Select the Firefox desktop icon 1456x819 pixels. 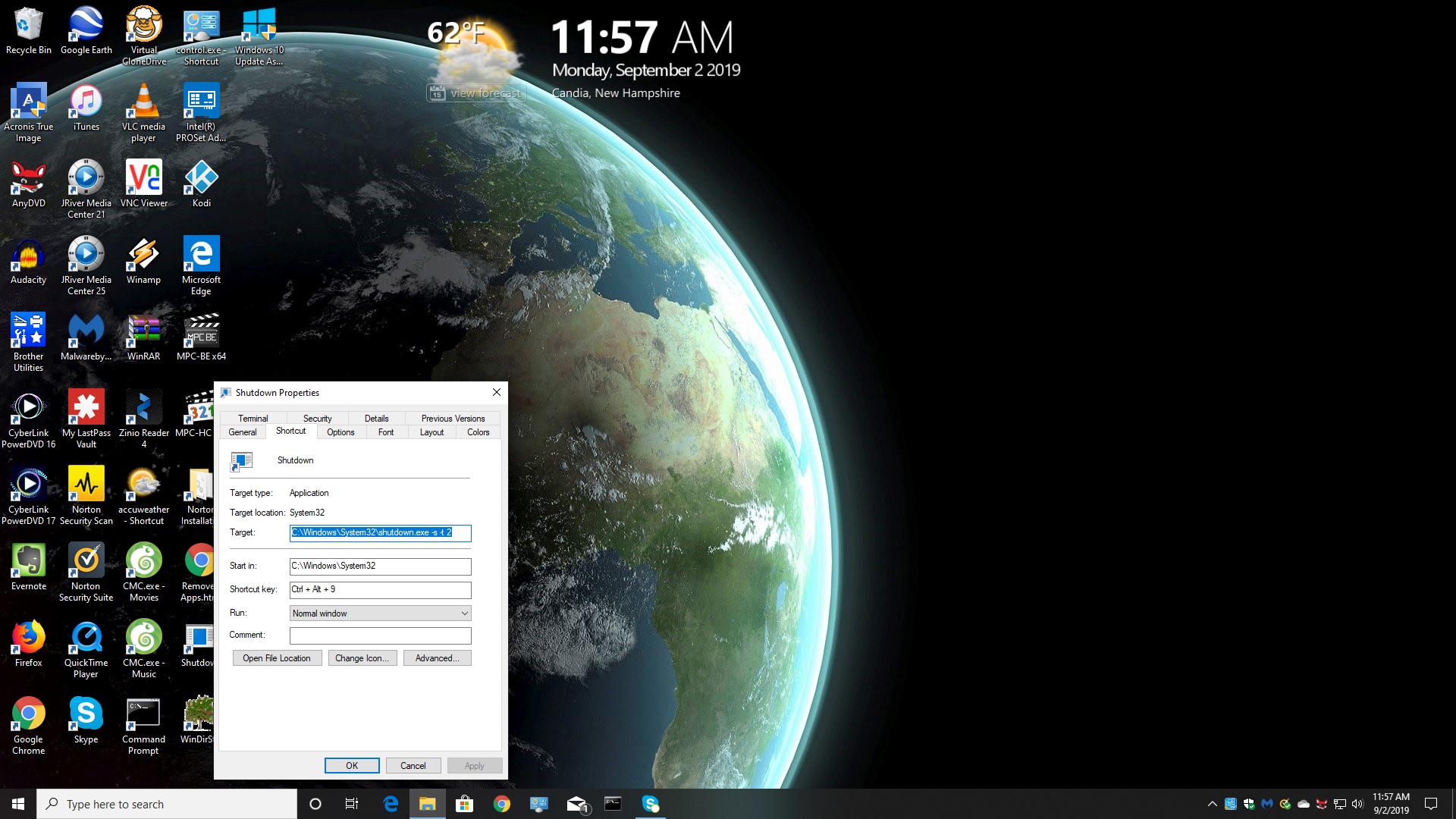(29, 644)
